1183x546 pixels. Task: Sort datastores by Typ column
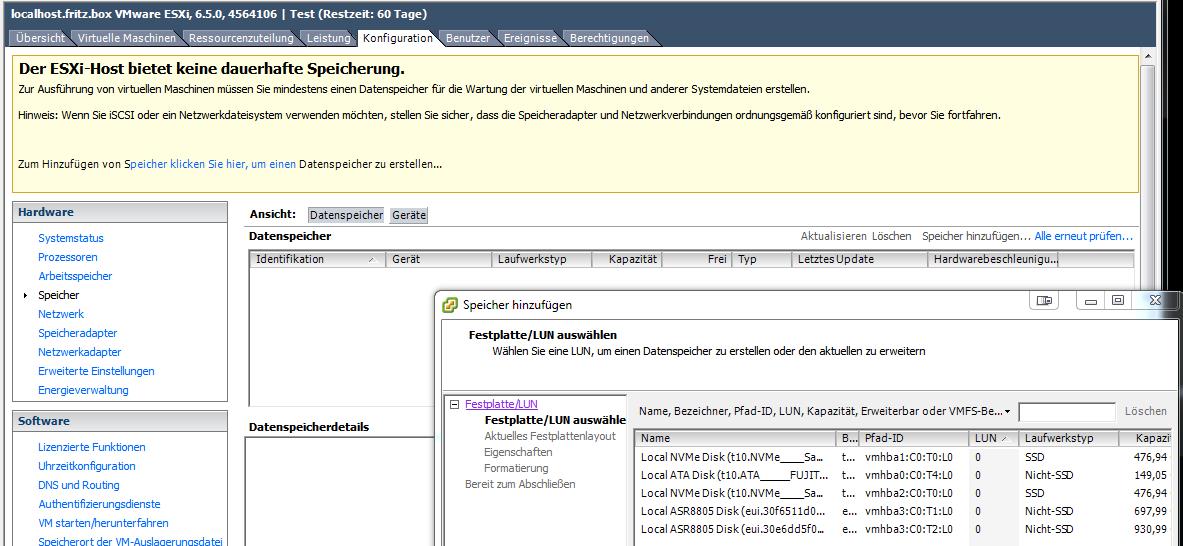763,259
